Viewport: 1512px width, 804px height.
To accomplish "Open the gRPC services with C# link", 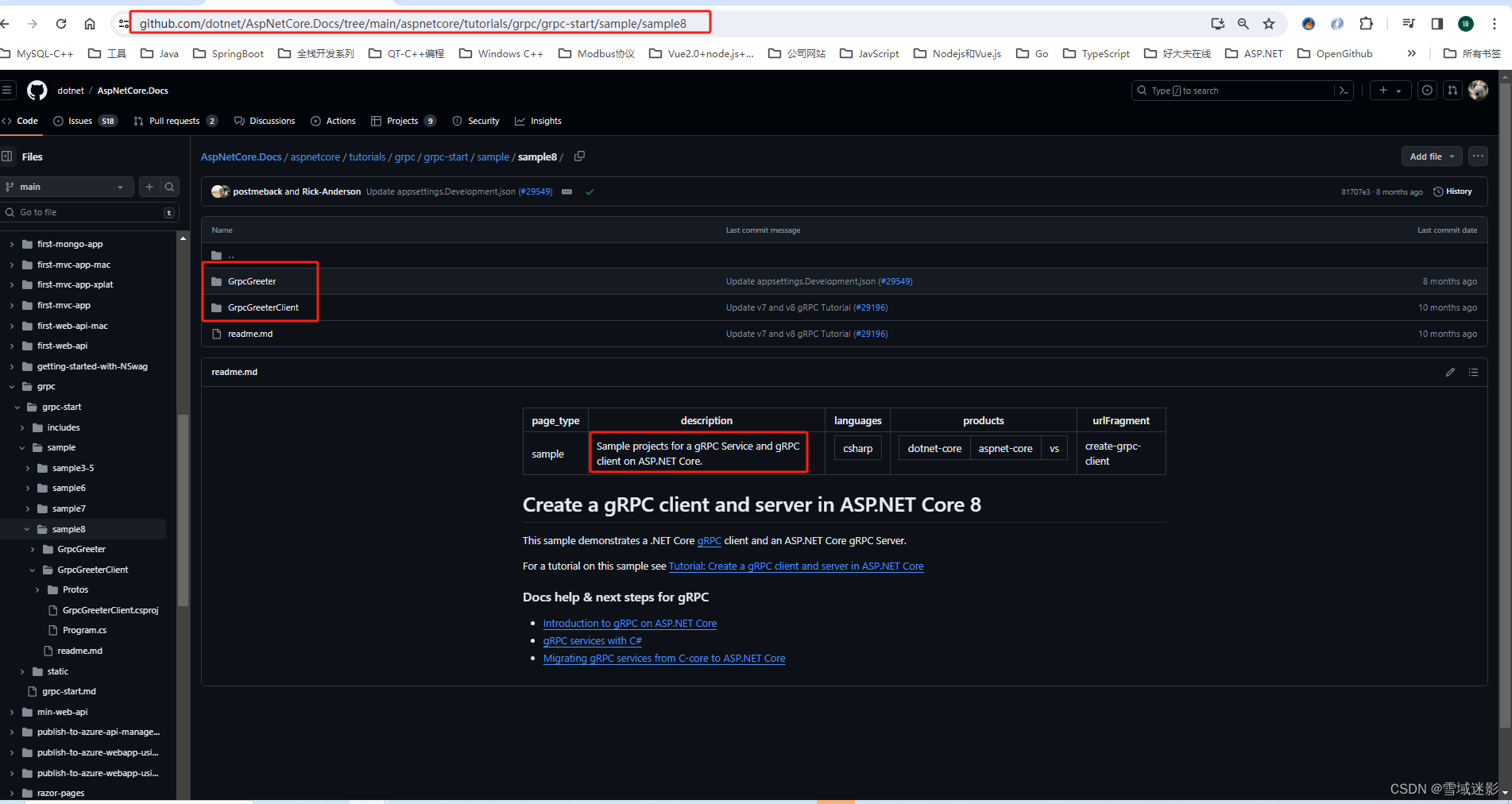I will pos(592,641).
